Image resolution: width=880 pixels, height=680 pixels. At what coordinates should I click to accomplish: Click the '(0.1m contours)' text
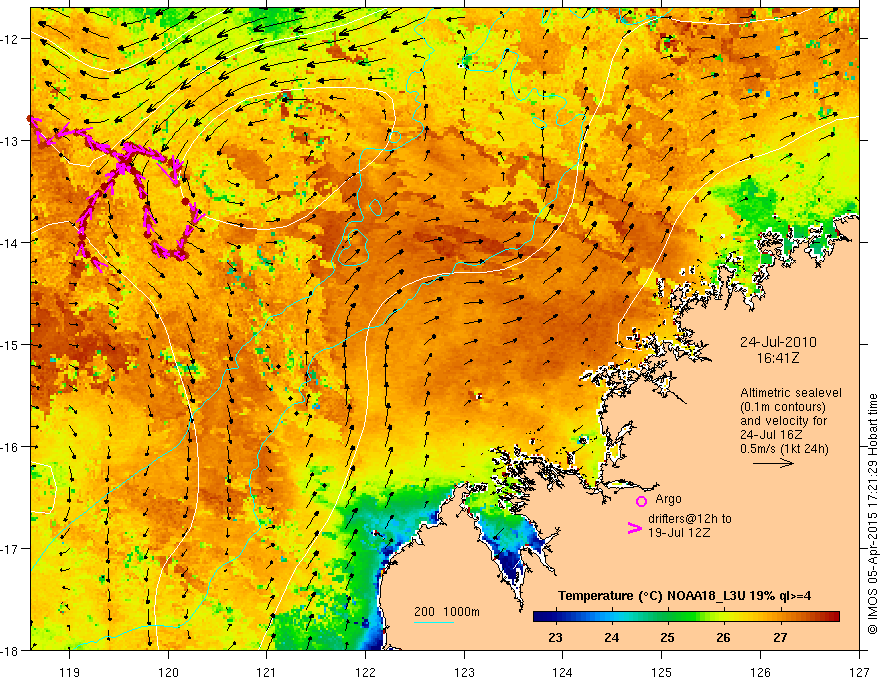[x=783, y=407]
